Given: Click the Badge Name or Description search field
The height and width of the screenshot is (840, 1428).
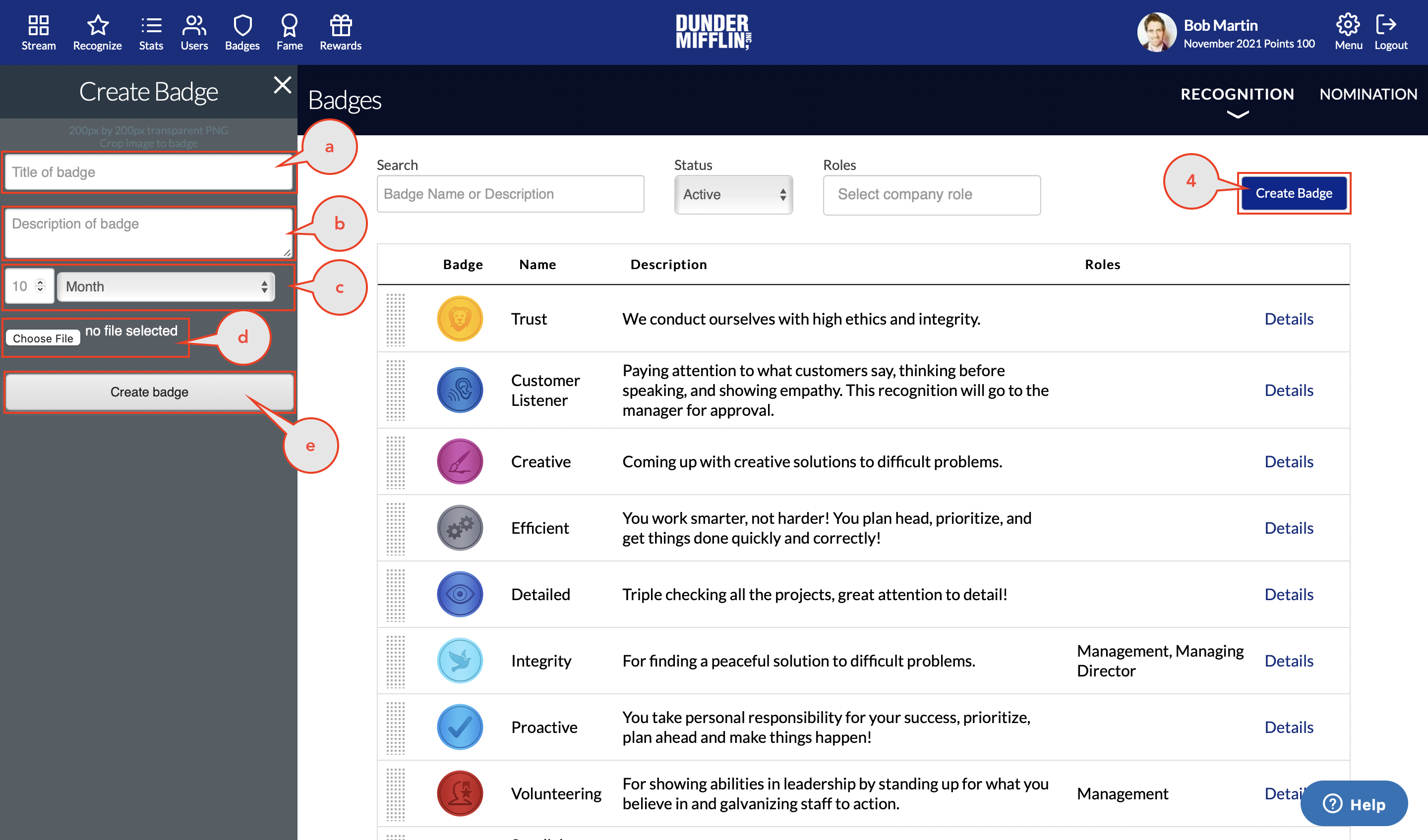Looking at the screenshot, I should pyautogui.click(x=510, y=194).
